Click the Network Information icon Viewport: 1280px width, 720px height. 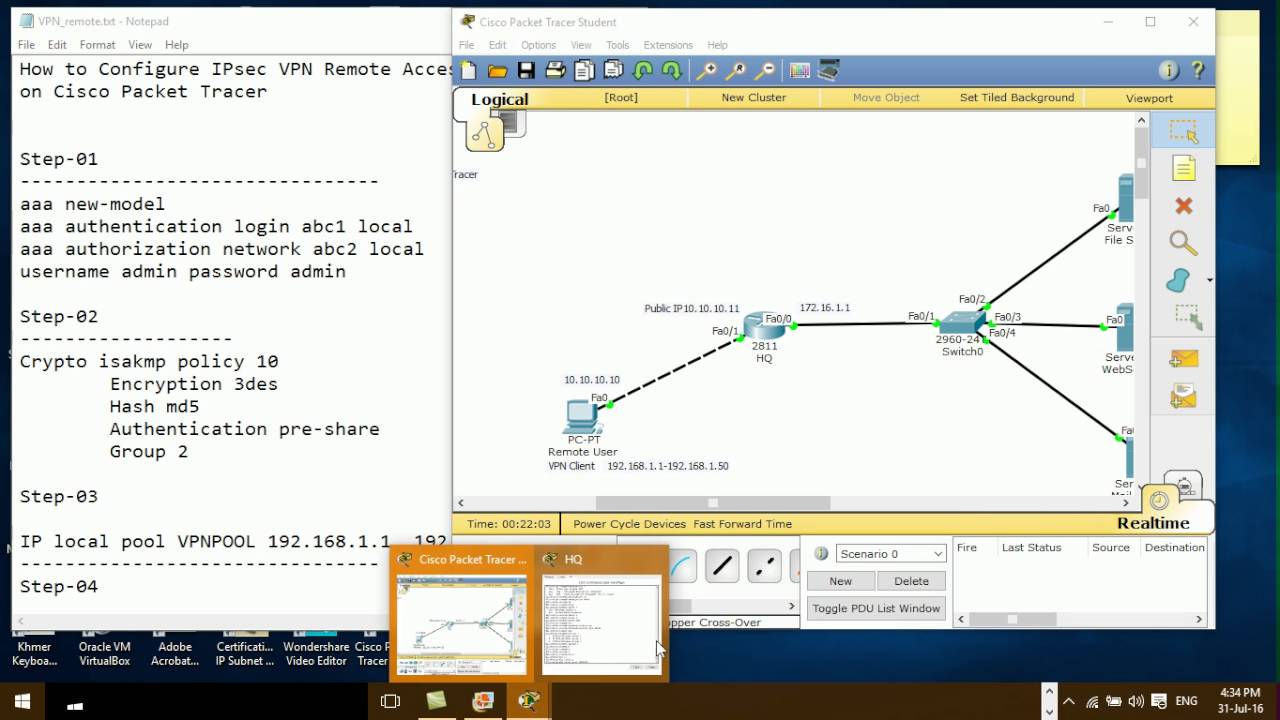point(1168,70)
